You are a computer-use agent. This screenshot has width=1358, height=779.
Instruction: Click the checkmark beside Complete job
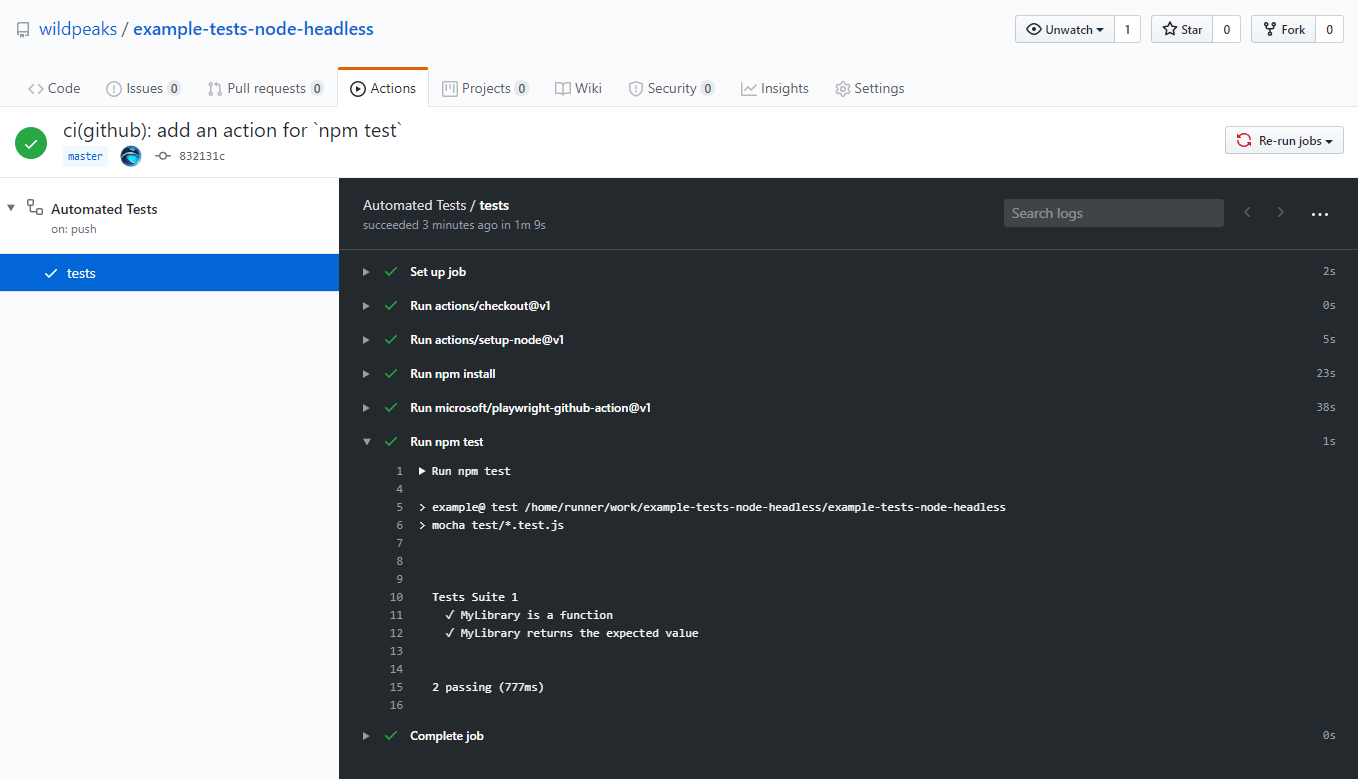click(391, 736)
